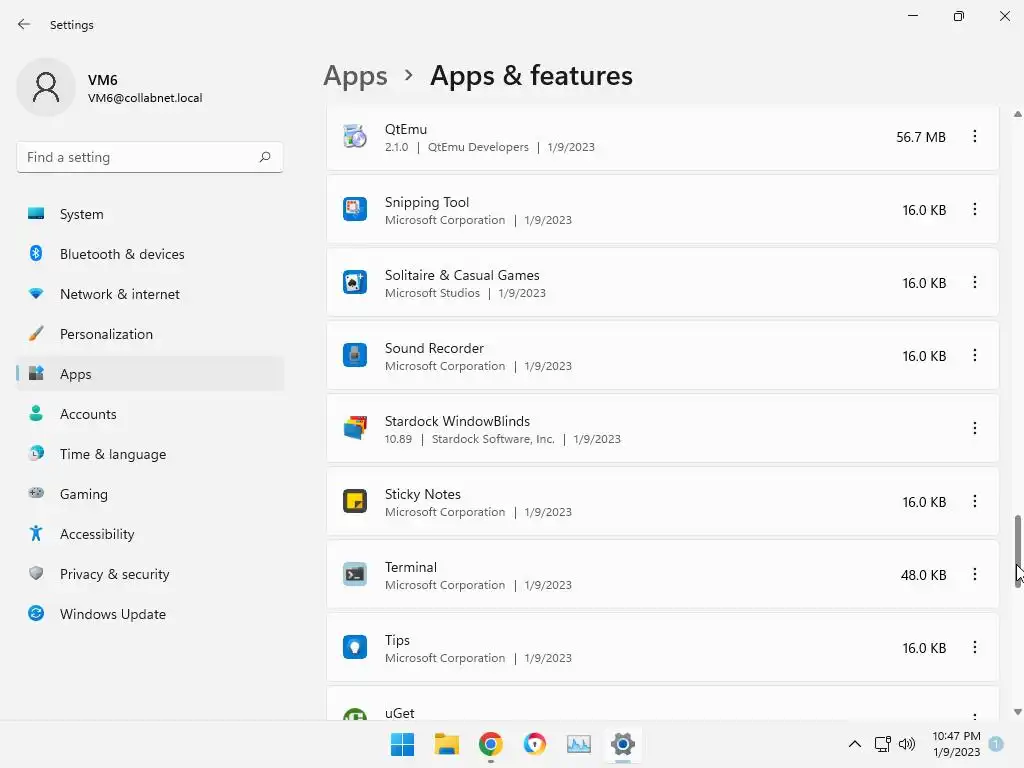The image size is (1024, 768).
Task: Click the Settings gear on the taskbar
Action: tap(623, 744)
